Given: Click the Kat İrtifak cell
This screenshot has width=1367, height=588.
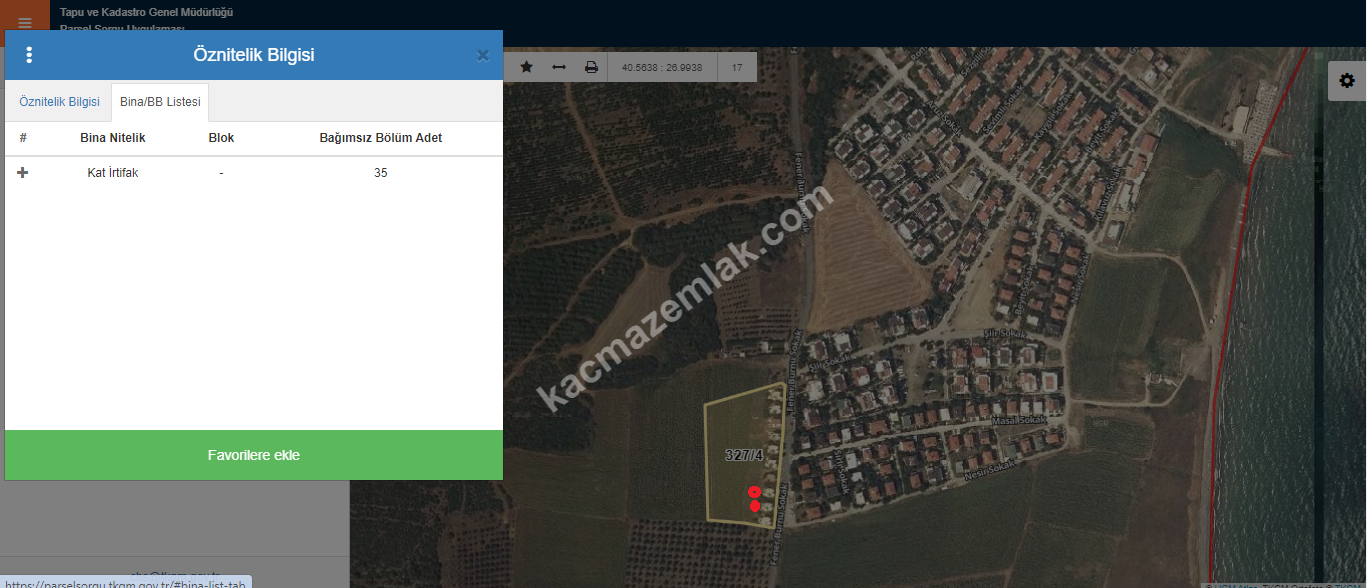Looking at the screenshot, I should [113, 173].
